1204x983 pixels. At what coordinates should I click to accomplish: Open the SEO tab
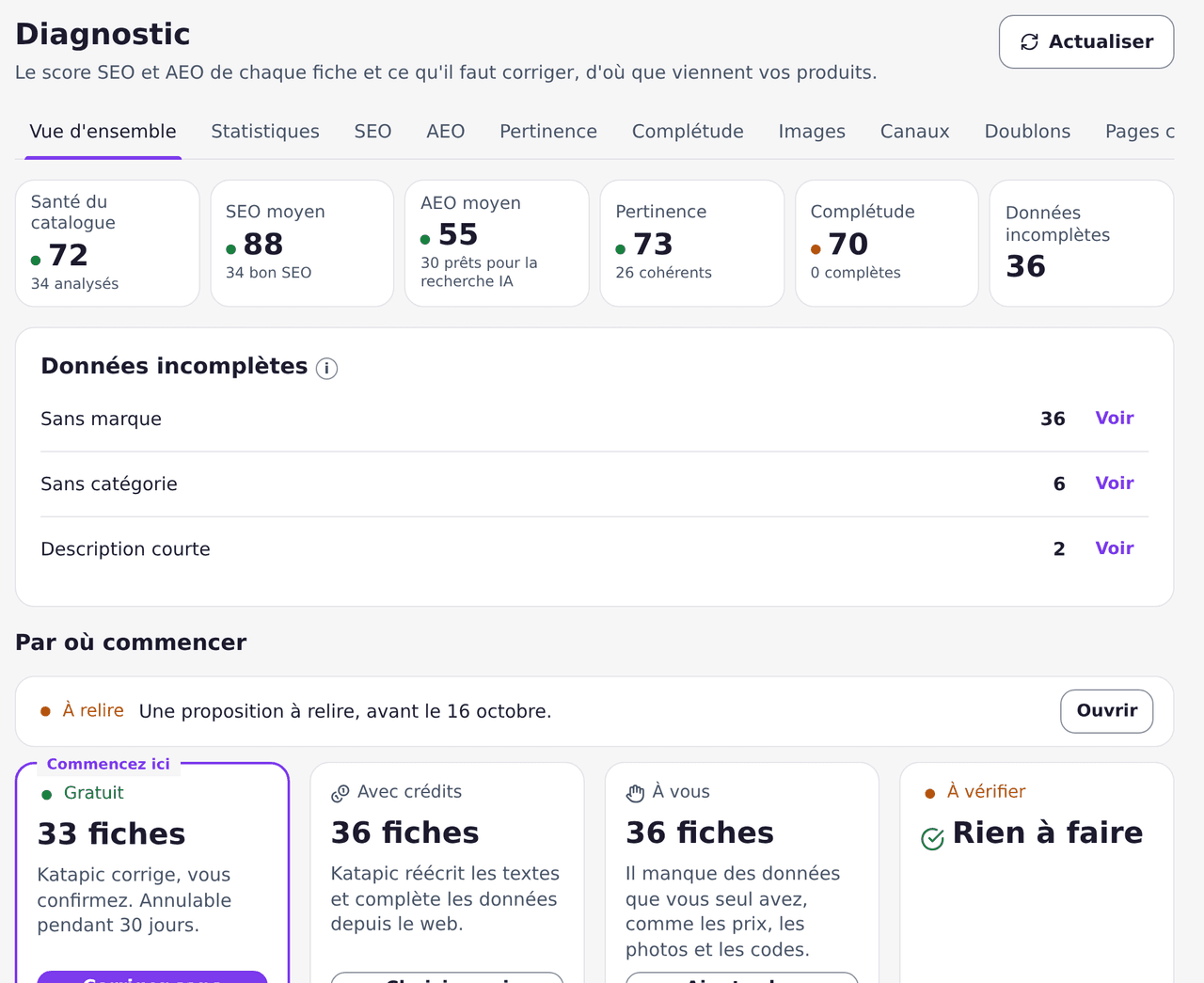coord(372,132)
